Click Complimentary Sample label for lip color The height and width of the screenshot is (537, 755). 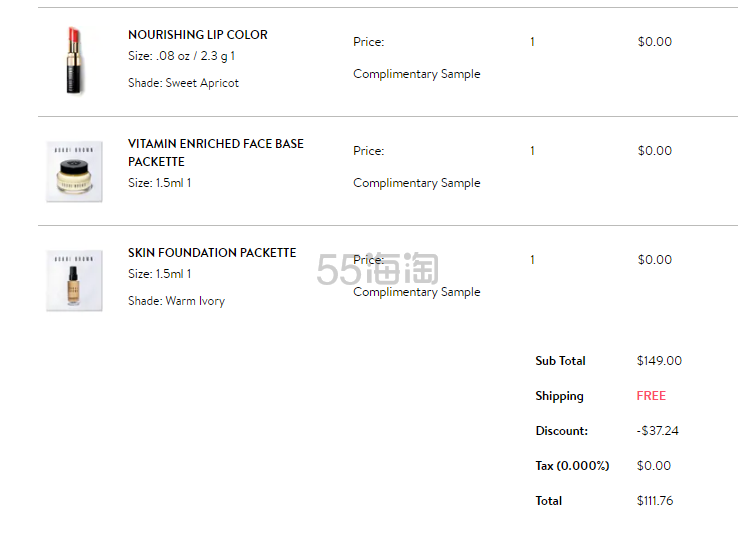pyautogui.click(x=417, y=74)
